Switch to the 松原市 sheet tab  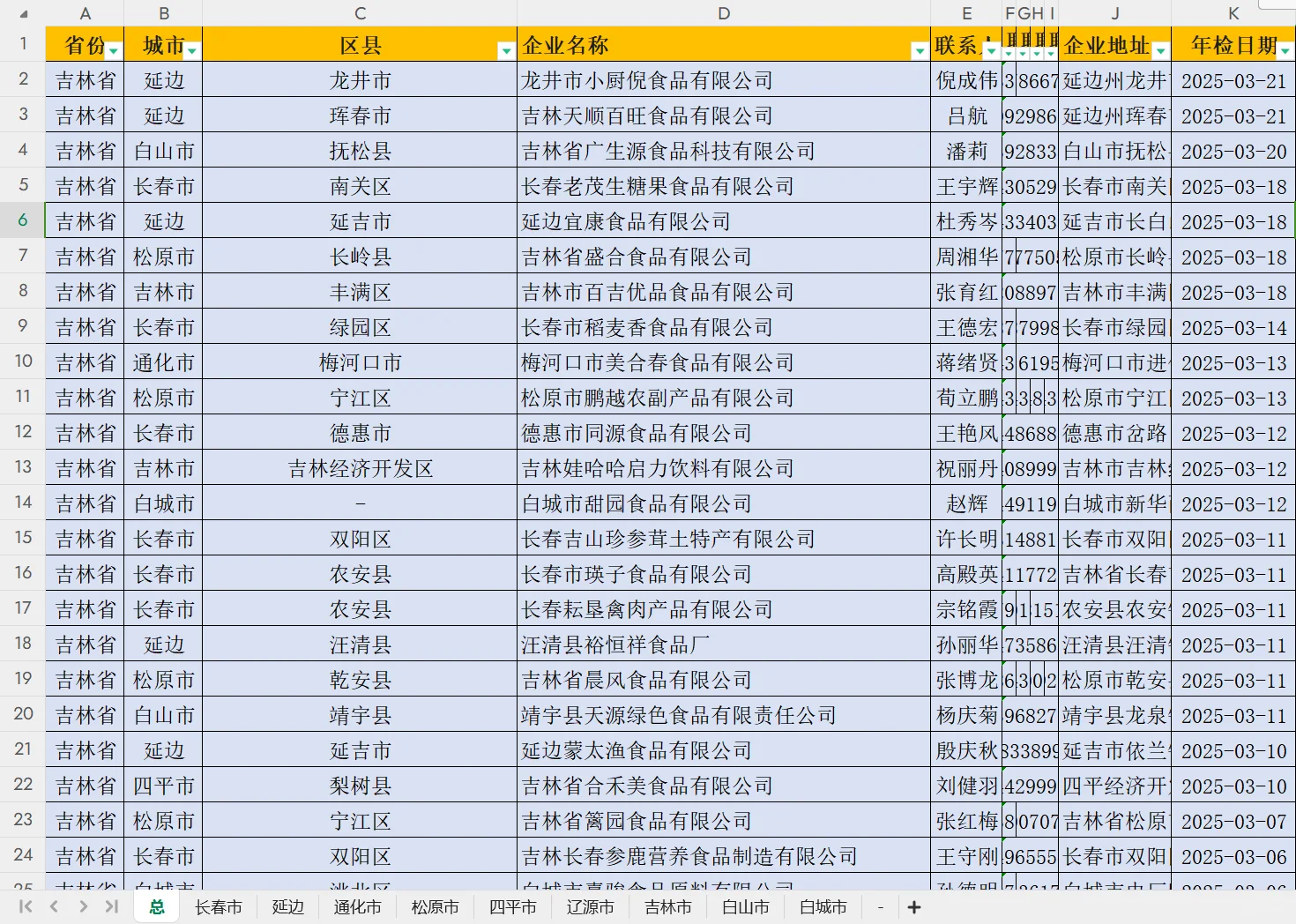click(x=435, y=906)
